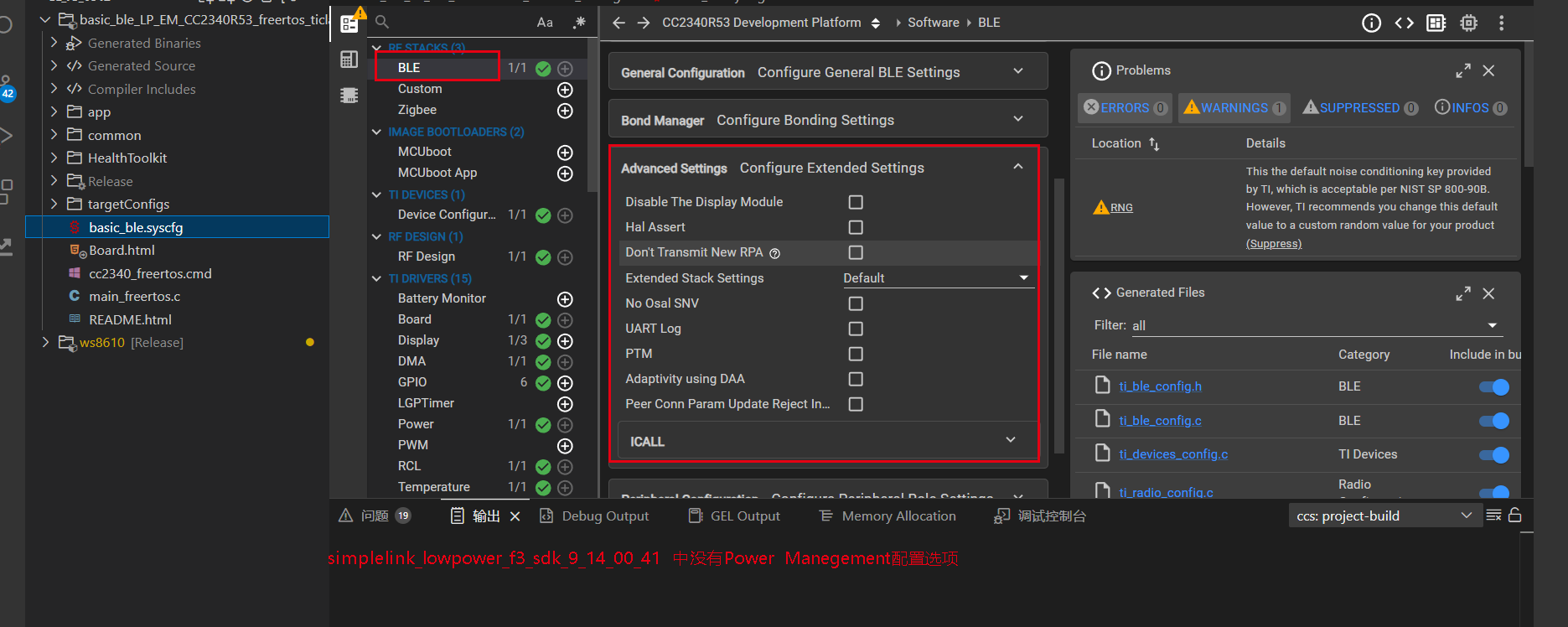Expand the Generated Files panel

tap(1463, 293)
